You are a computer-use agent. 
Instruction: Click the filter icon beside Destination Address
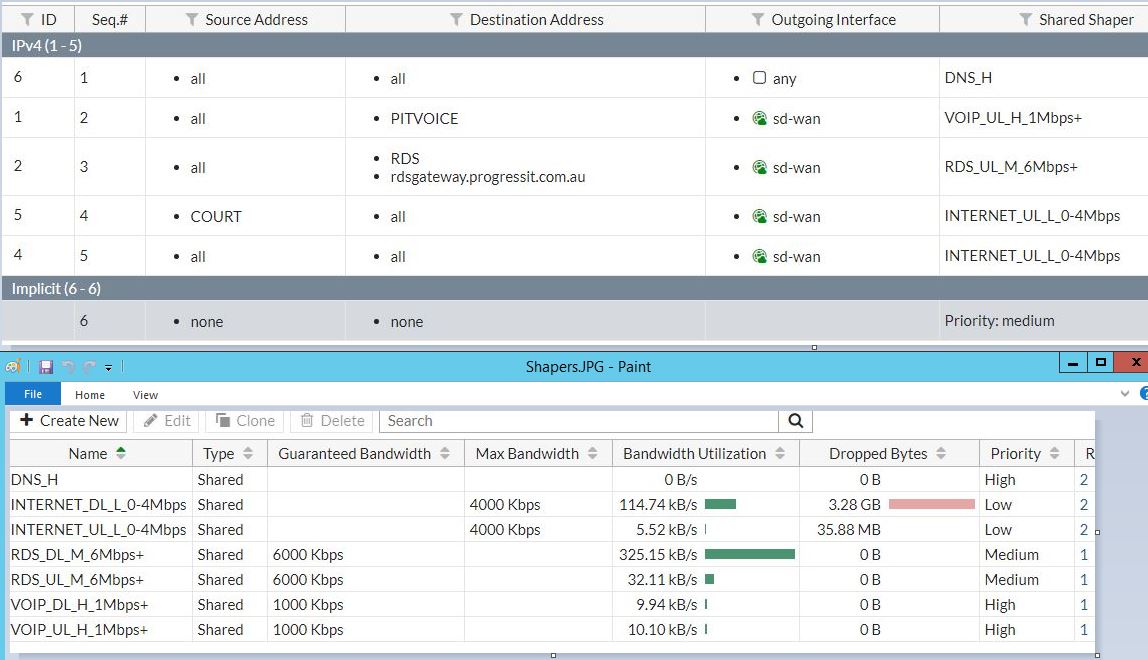456,19
